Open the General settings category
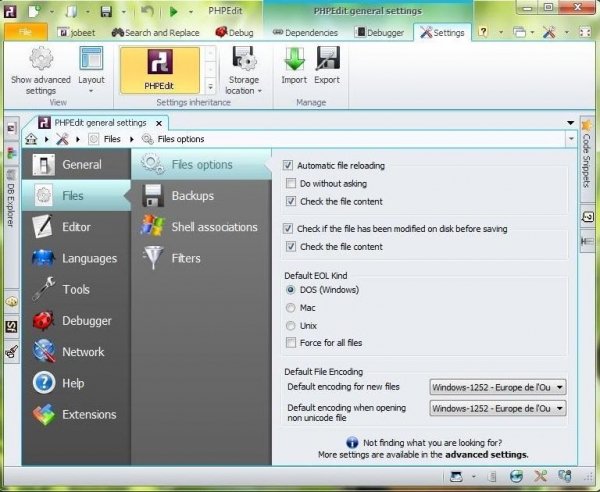This screenshot has width=600, height=492. pyautogui.click(x=76, y=165)
